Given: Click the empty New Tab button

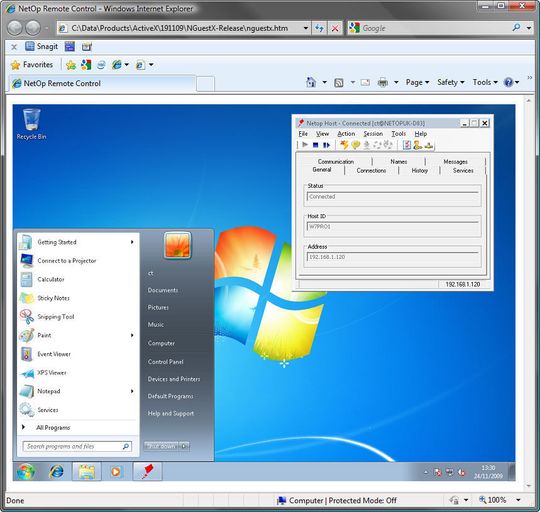Looking at the screenshot, I should (x=206, y=84).
